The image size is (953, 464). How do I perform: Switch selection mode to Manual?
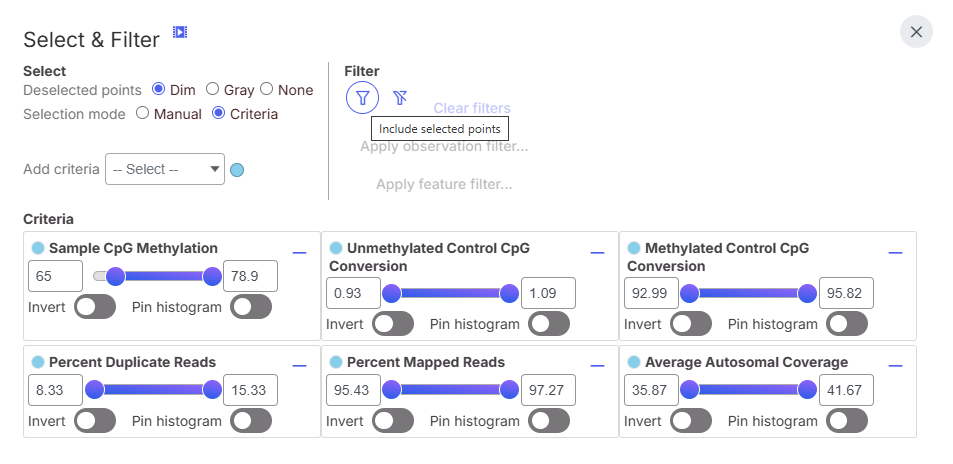[142, 114]
